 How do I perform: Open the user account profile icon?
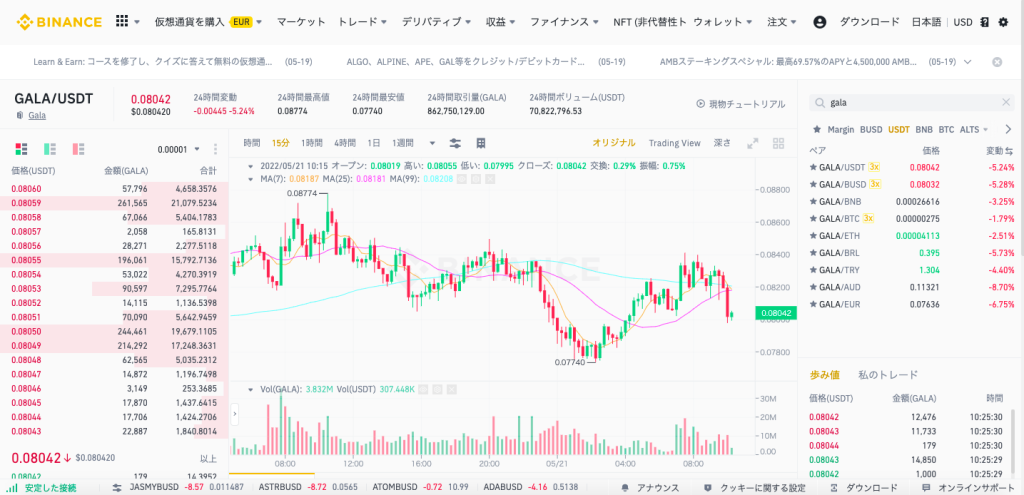[820, 21]
